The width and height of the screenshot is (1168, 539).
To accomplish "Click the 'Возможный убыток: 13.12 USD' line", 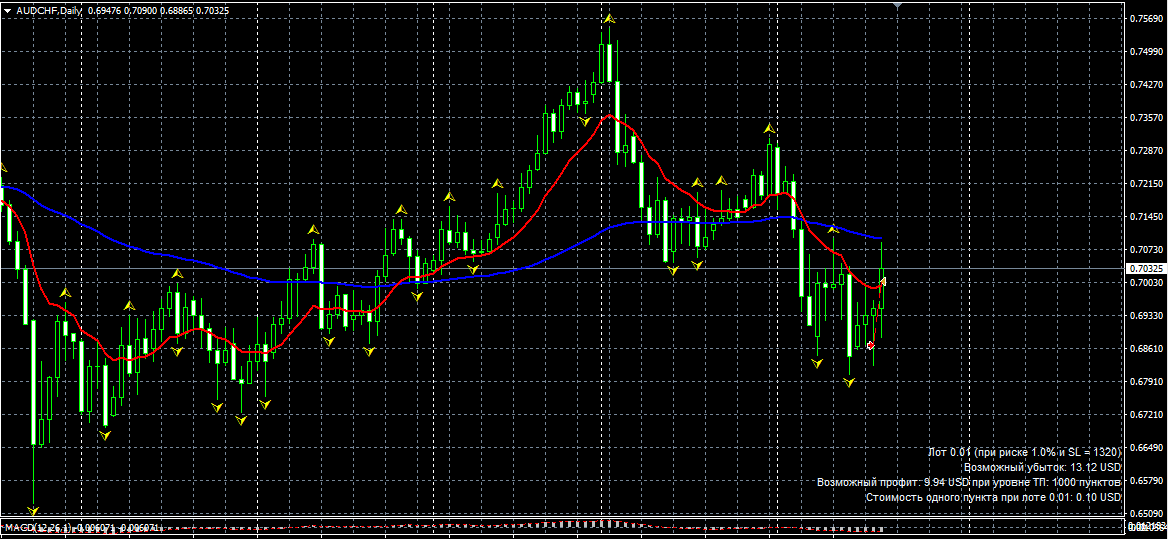I will [1042, 468].
